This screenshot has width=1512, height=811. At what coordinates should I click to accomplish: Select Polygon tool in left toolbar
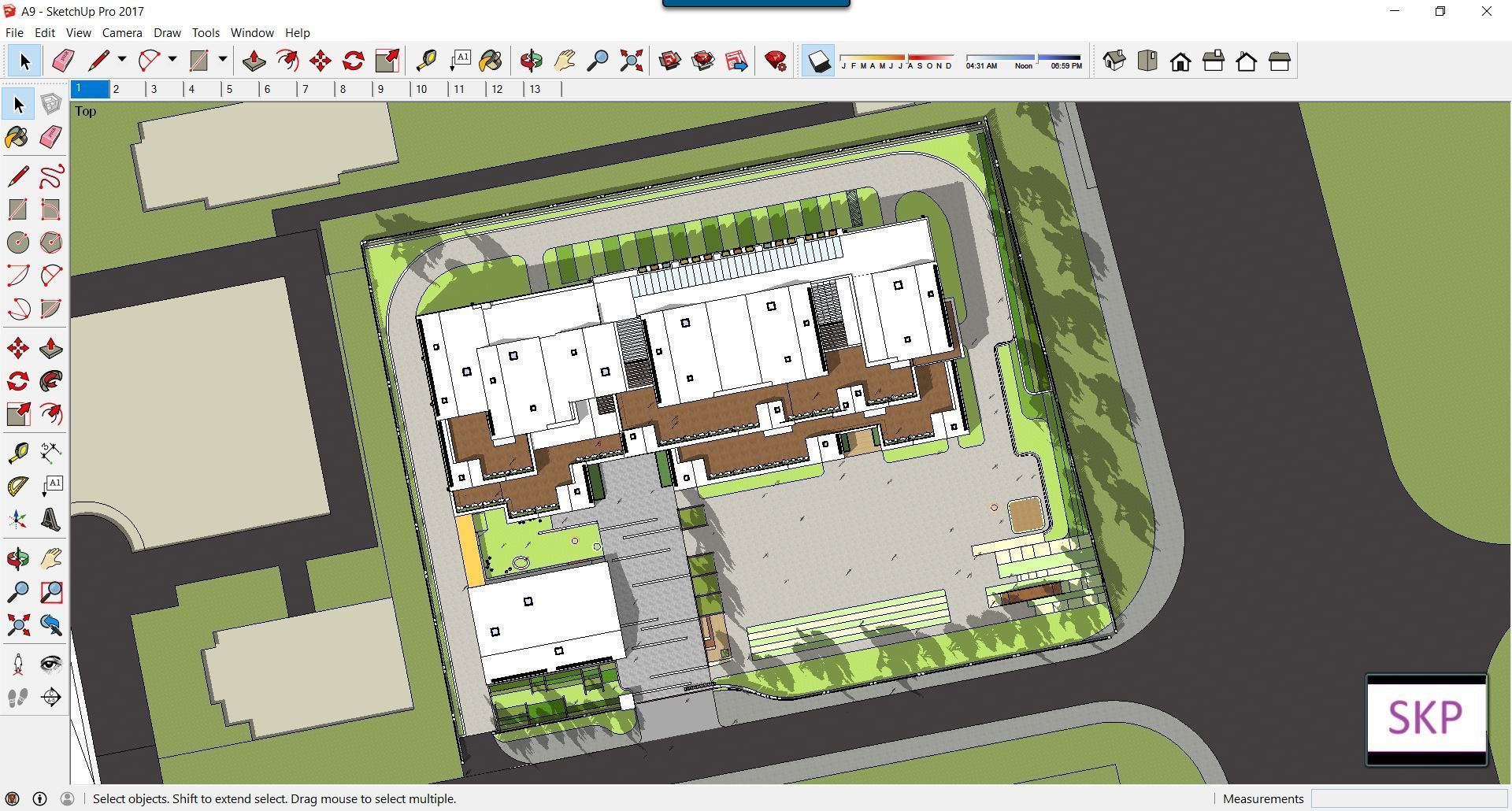pyautogui.click(x=51, y=243)
